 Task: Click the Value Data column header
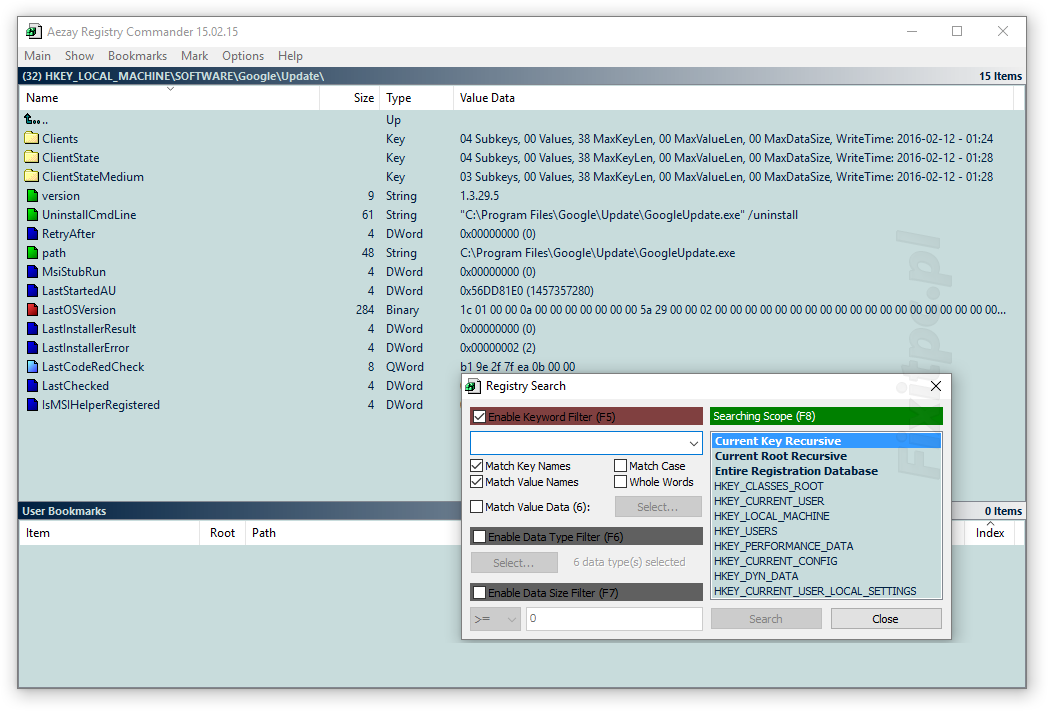(x=733, y=98)
